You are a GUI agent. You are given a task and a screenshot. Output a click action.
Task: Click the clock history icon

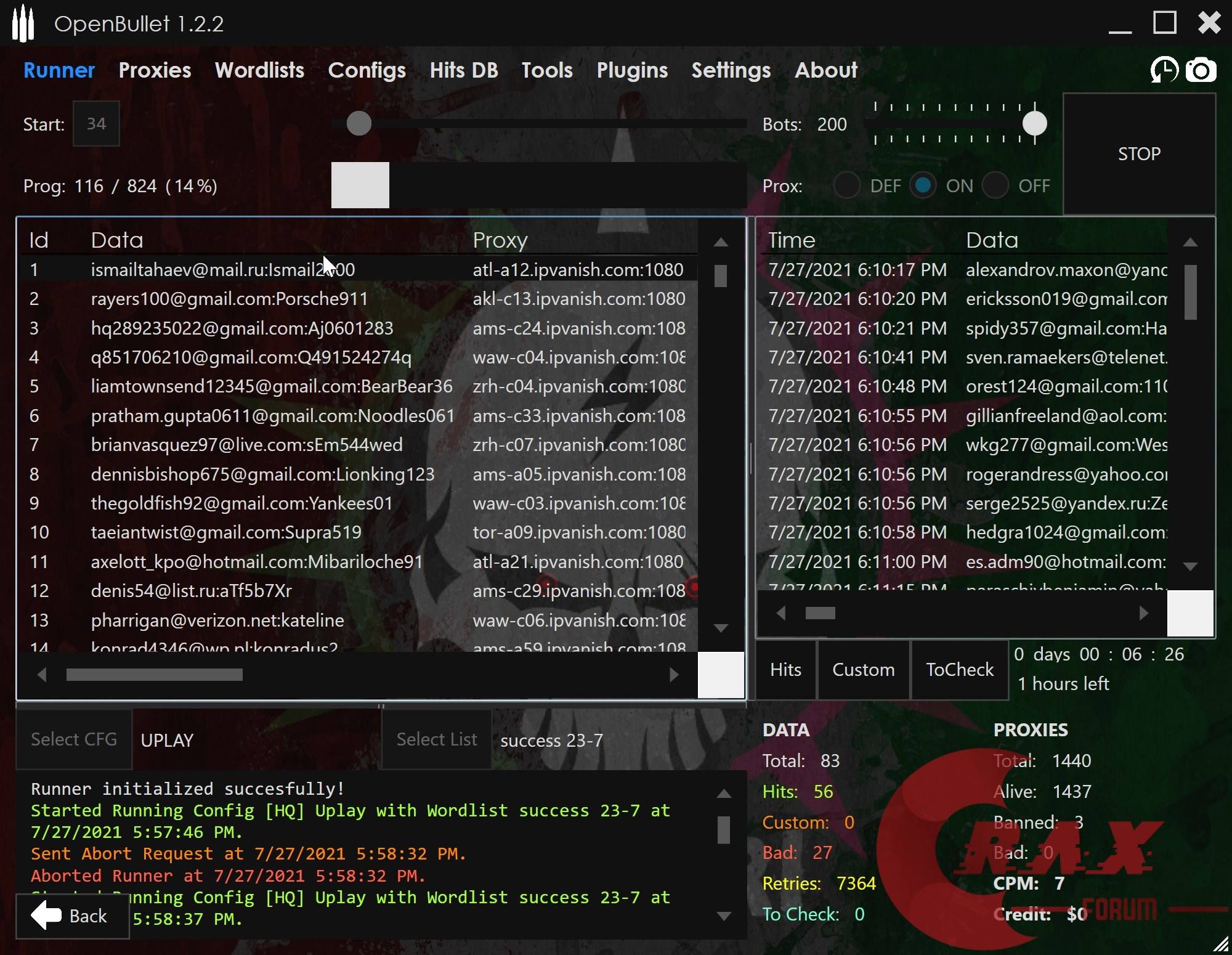point(1164,70)
